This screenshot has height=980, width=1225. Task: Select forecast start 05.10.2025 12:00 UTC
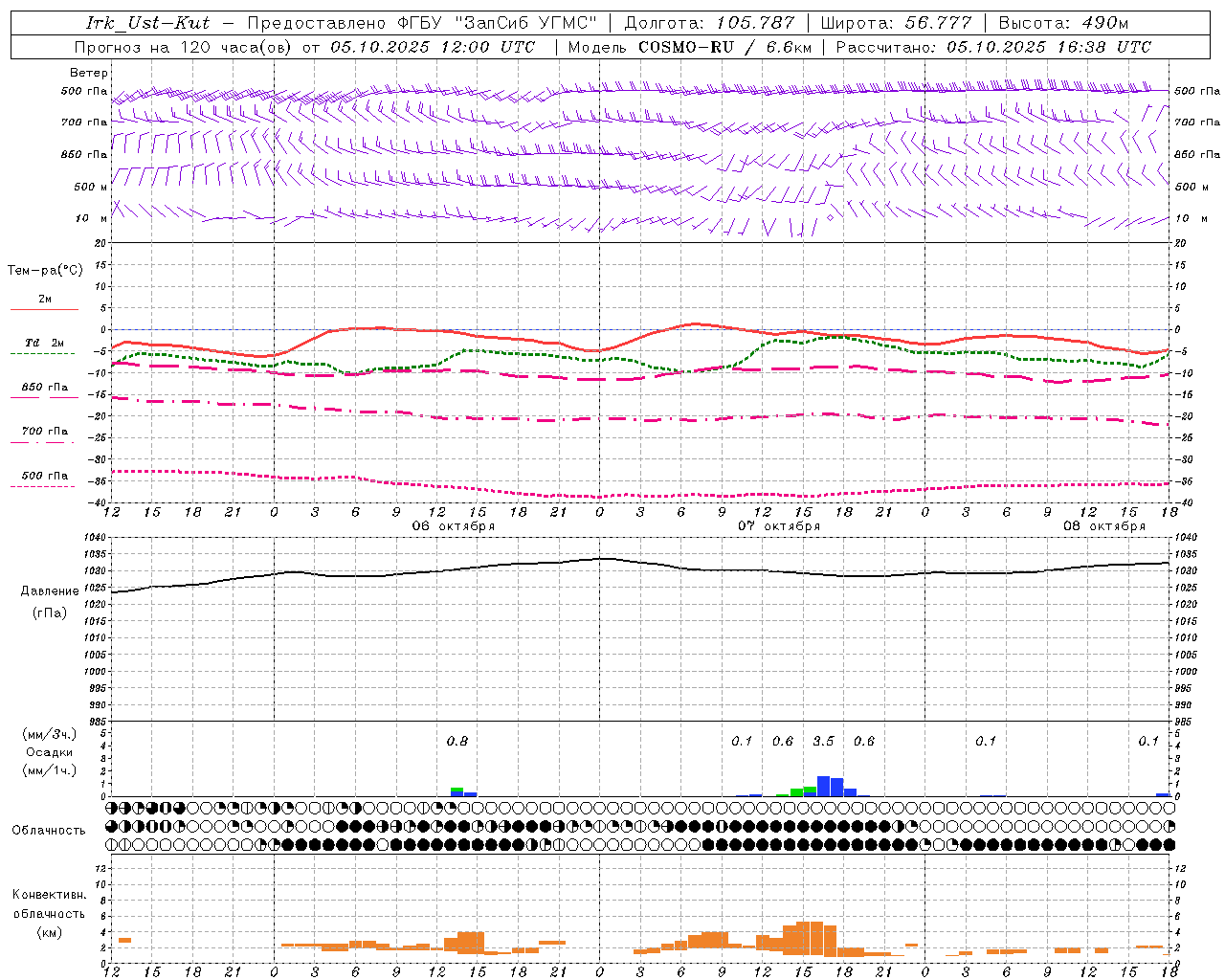pos(433,47)
